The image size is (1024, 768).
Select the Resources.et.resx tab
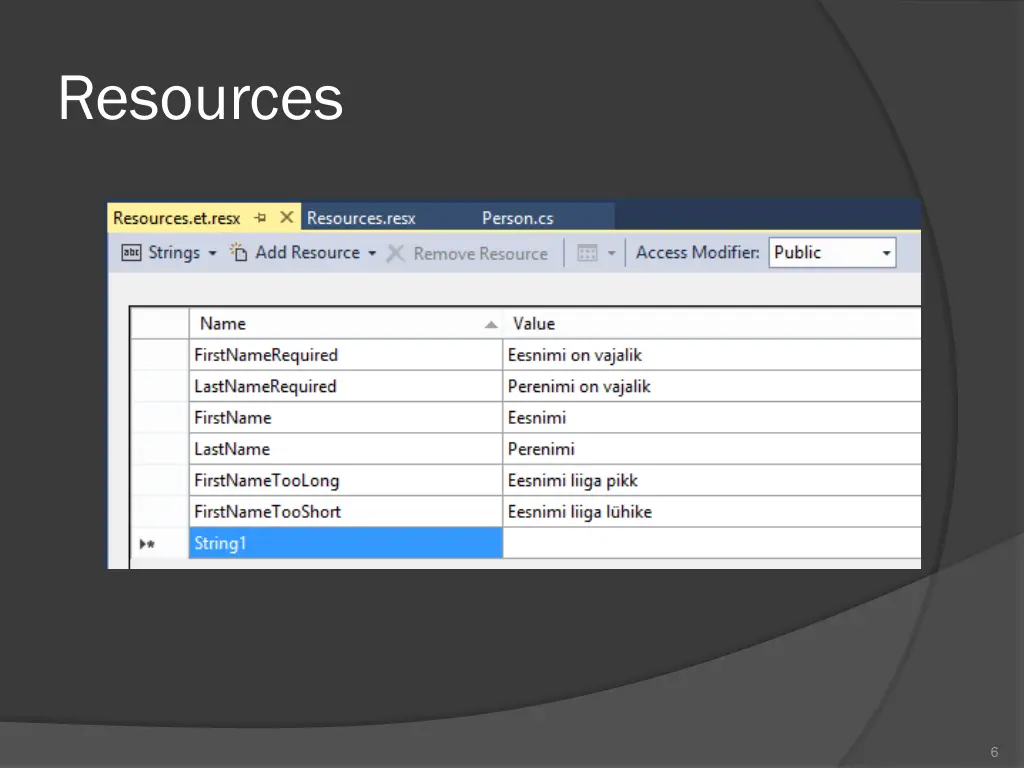click(x=177, y=217)
